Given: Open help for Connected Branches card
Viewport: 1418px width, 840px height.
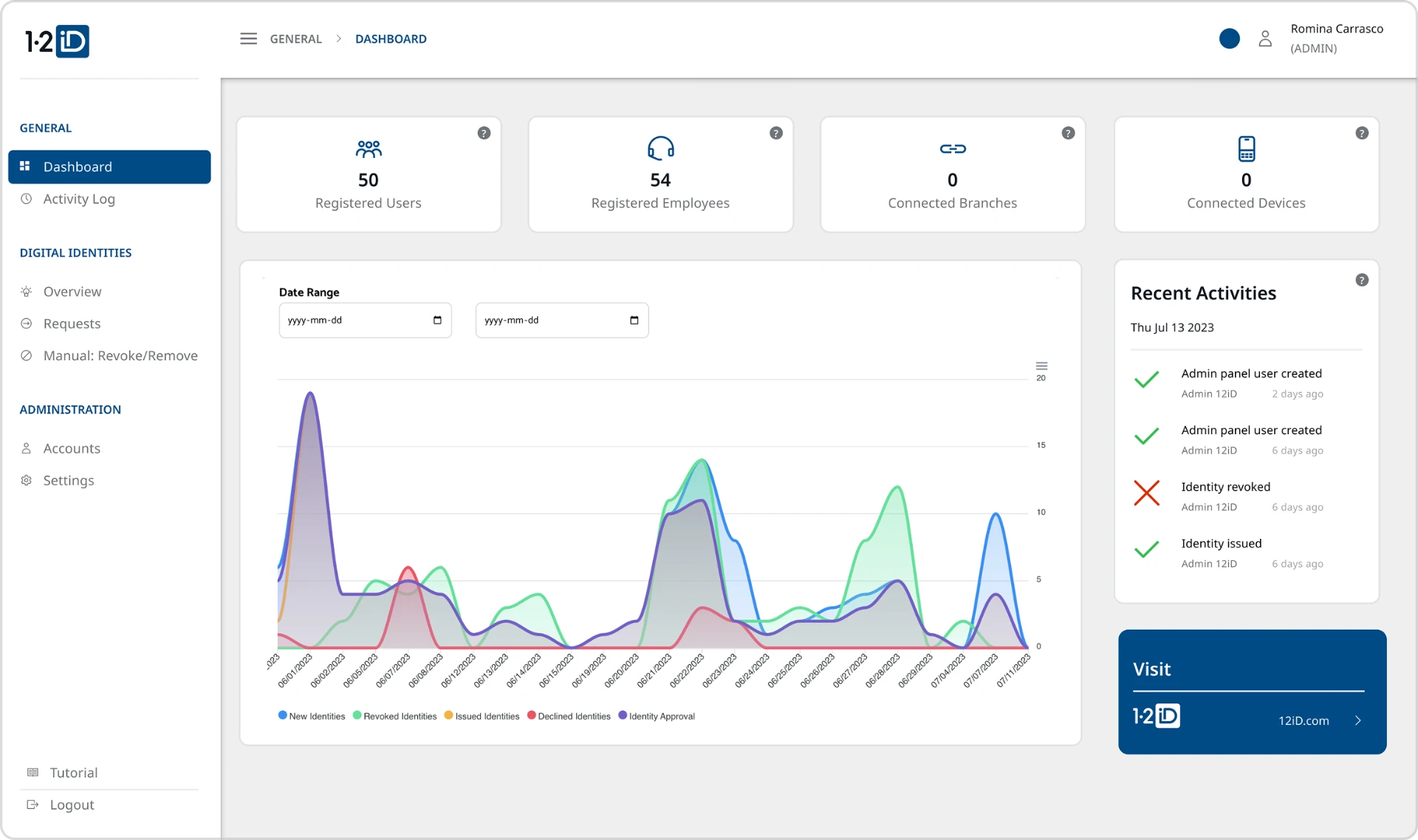Looking at the screenshot, I should (x=1068, y=133).
